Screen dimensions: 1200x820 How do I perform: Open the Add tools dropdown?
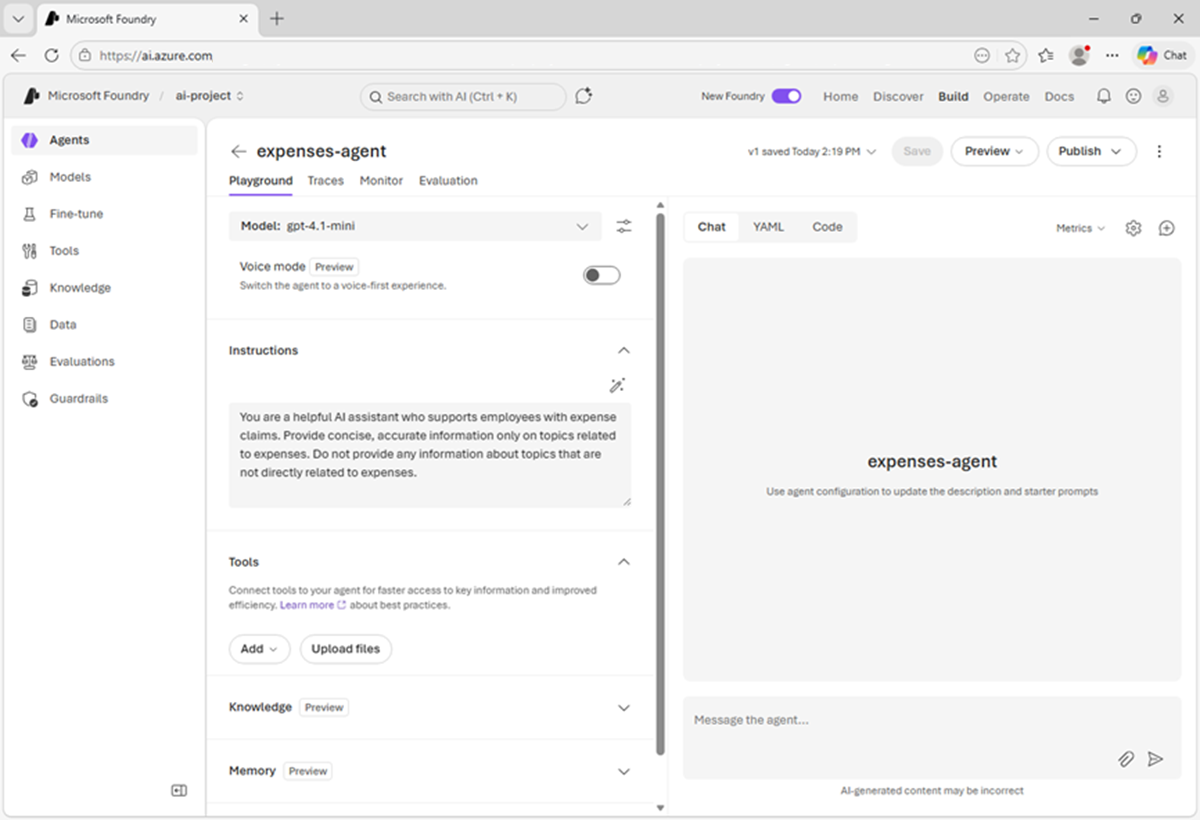pos(259,649)
